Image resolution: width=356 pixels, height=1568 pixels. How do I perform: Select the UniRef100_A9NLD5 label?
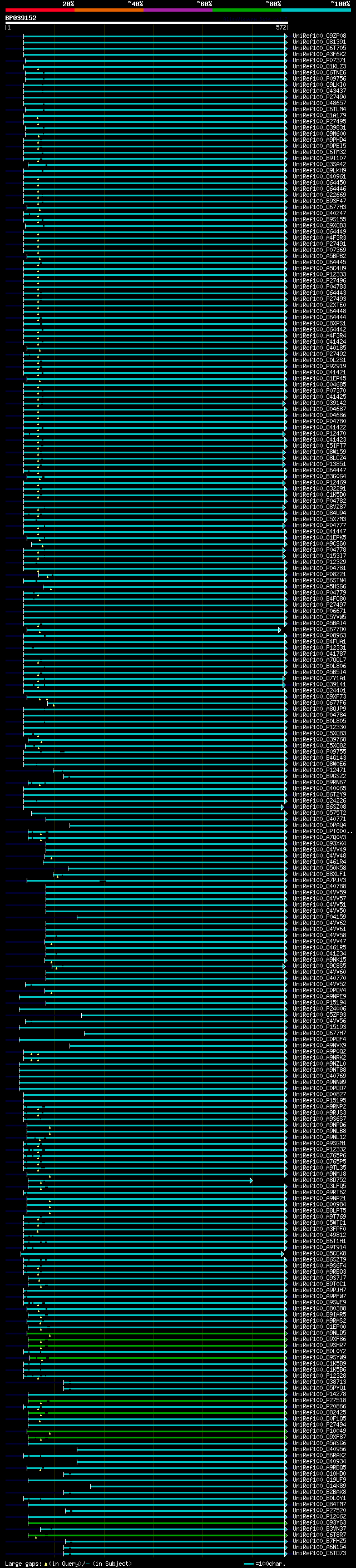click(x=319, y=1333)
